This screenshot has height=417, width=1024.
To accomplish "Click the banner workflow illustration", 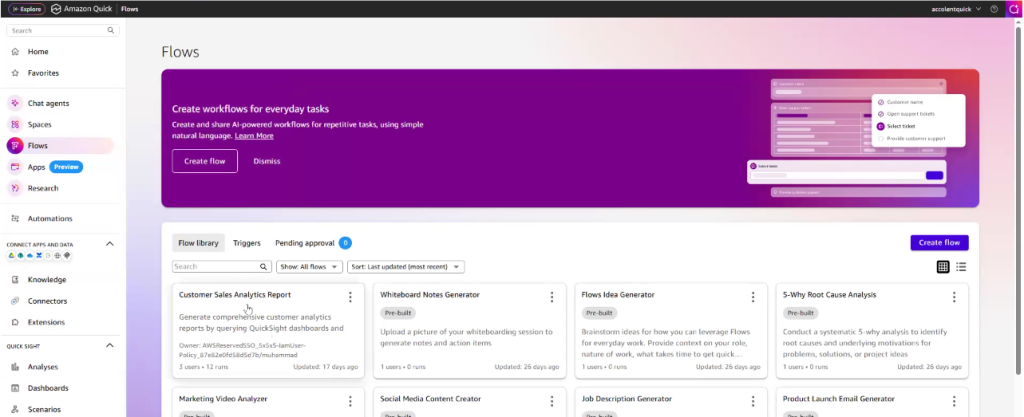I will click(858, 138).
